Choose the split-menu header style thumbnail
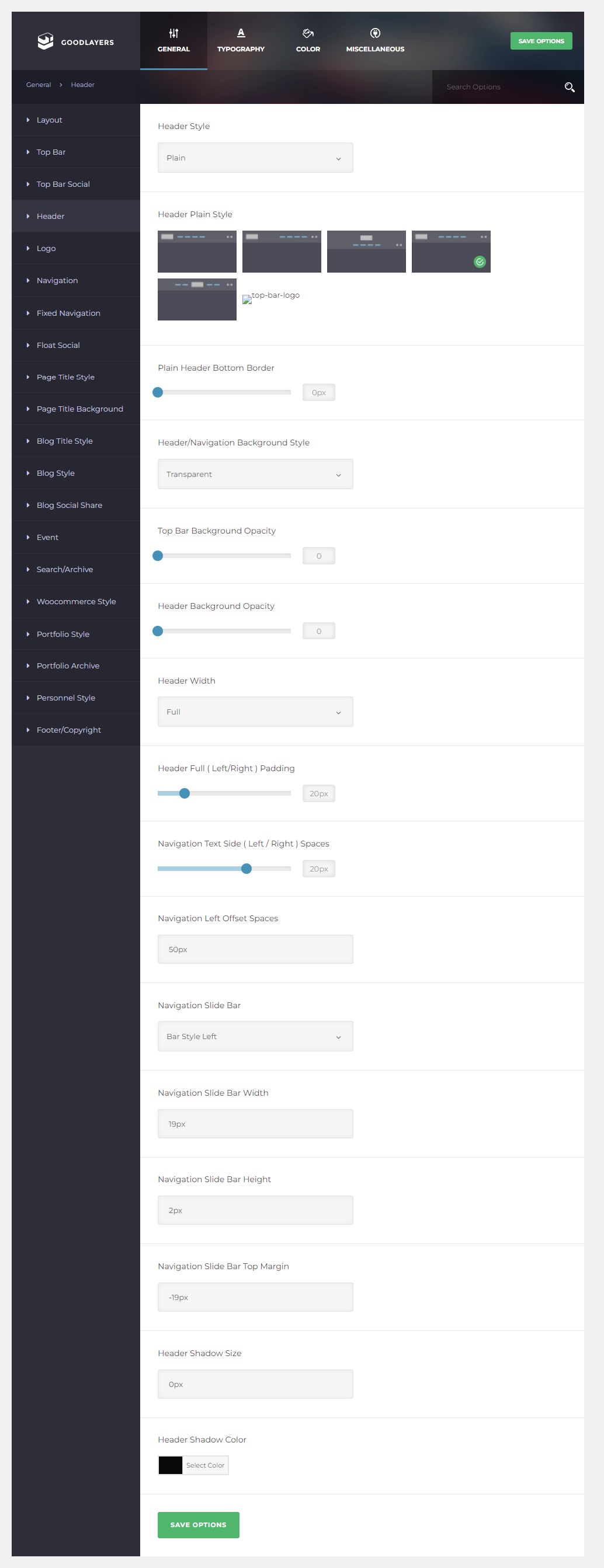The height and width of the screenshot is (1568, 604). point(197,299)
